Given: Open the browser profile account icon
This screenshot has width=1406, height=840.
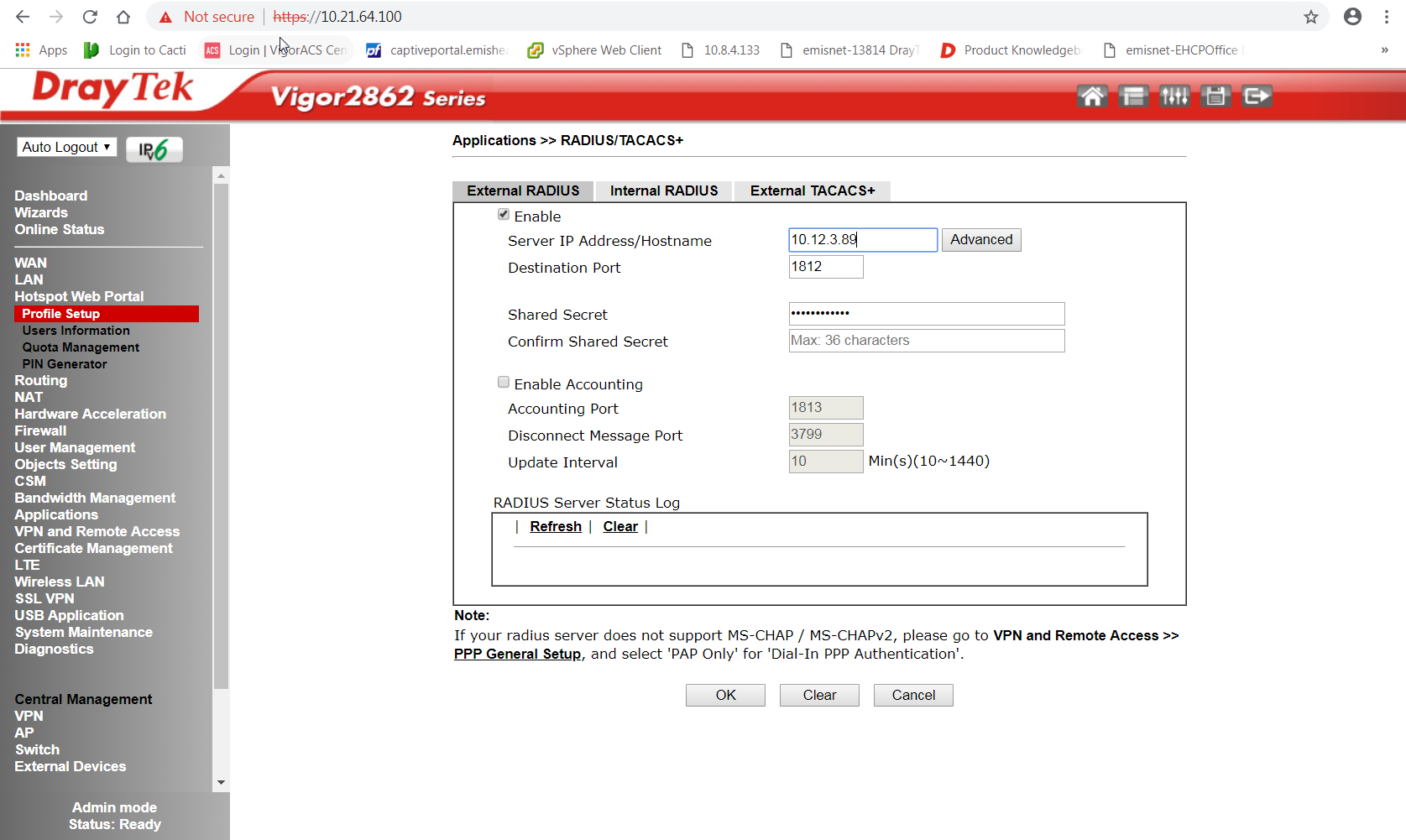Looking at the screenshot, I should click(x=1352, y=17).
